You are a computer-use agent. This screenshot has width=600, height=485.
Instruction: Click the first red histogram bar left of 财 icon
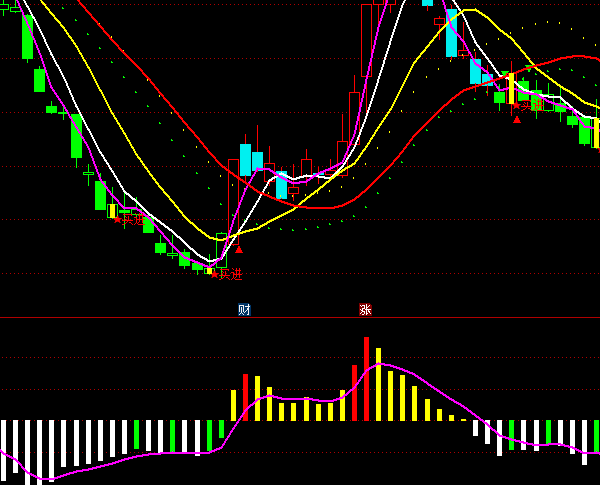245,397
